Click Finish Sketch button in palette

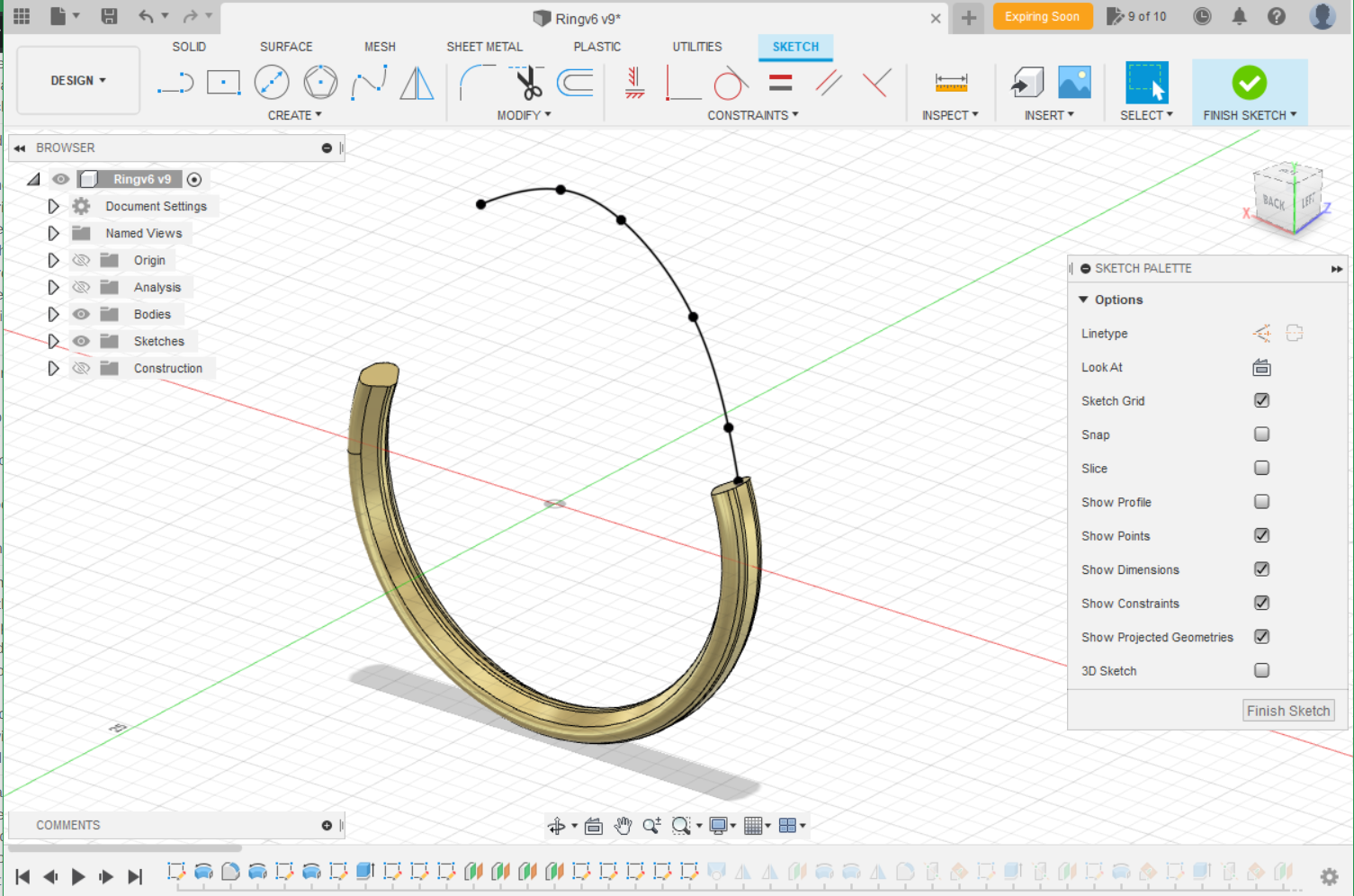(1287, 711)
